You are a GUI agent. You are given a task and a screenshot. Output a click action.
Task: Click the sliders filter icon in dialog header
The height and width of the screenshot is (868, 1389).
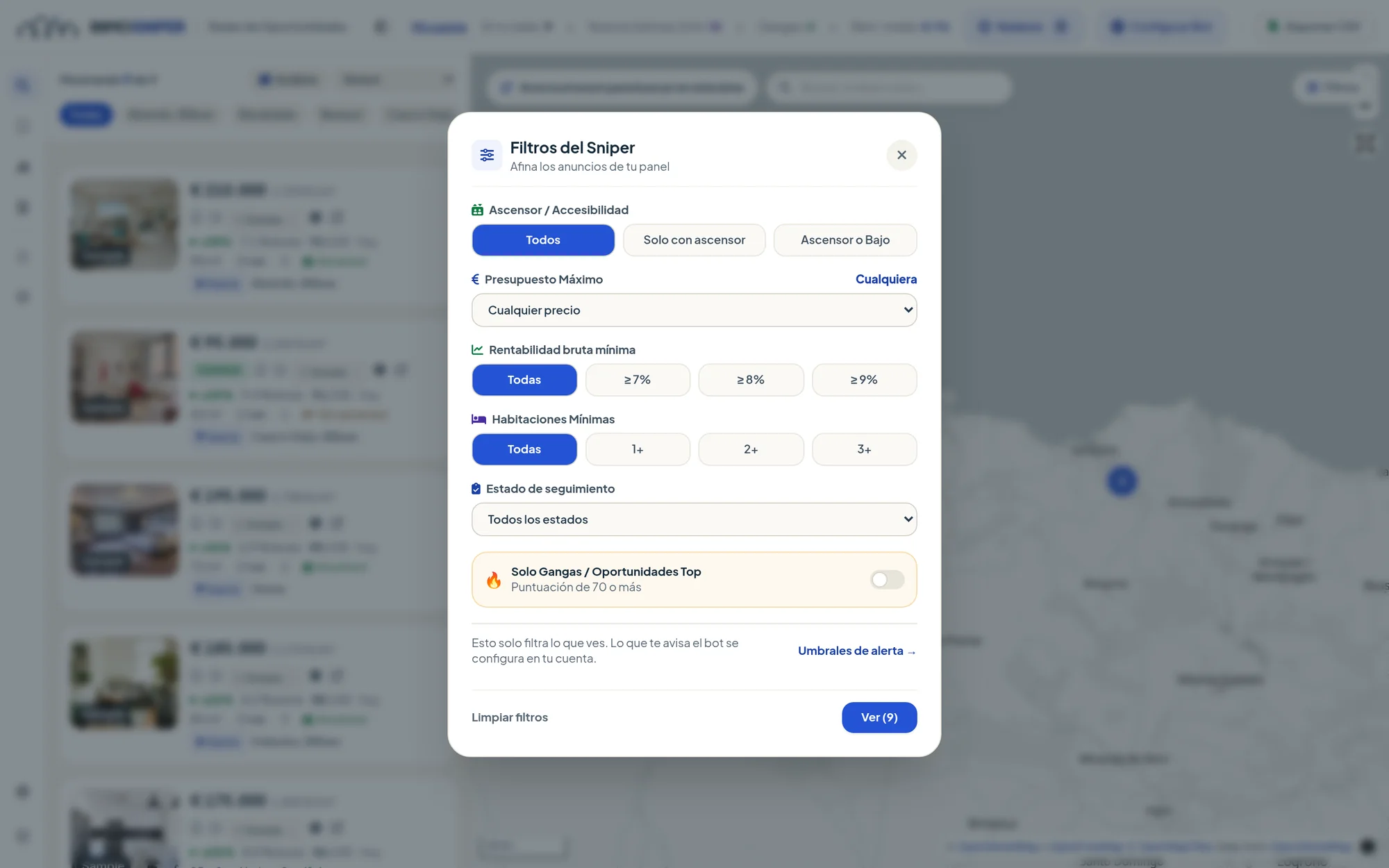tap(487, 155)
